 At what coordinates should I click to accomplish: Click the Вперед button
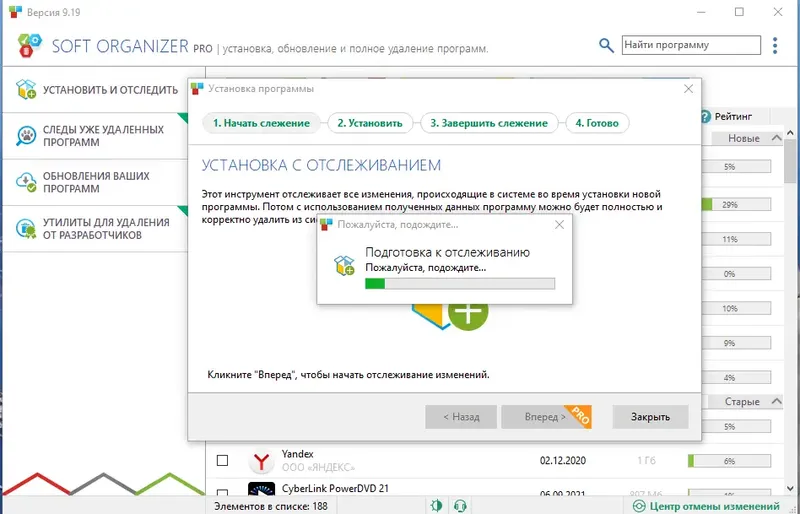[x=546, y=417]
